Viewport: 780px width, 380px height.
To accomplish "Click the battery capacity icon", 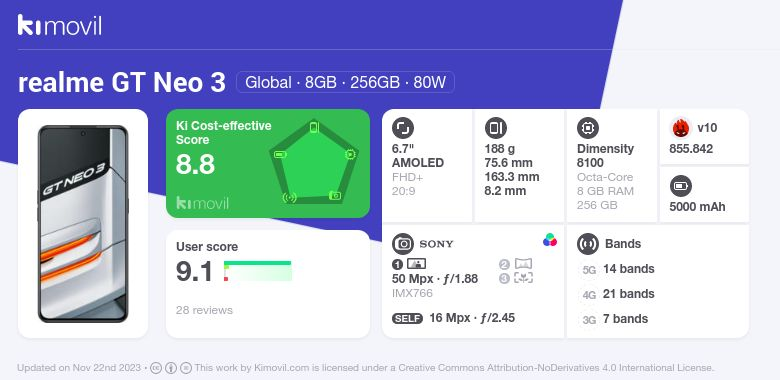I will (x=680, y=187).
